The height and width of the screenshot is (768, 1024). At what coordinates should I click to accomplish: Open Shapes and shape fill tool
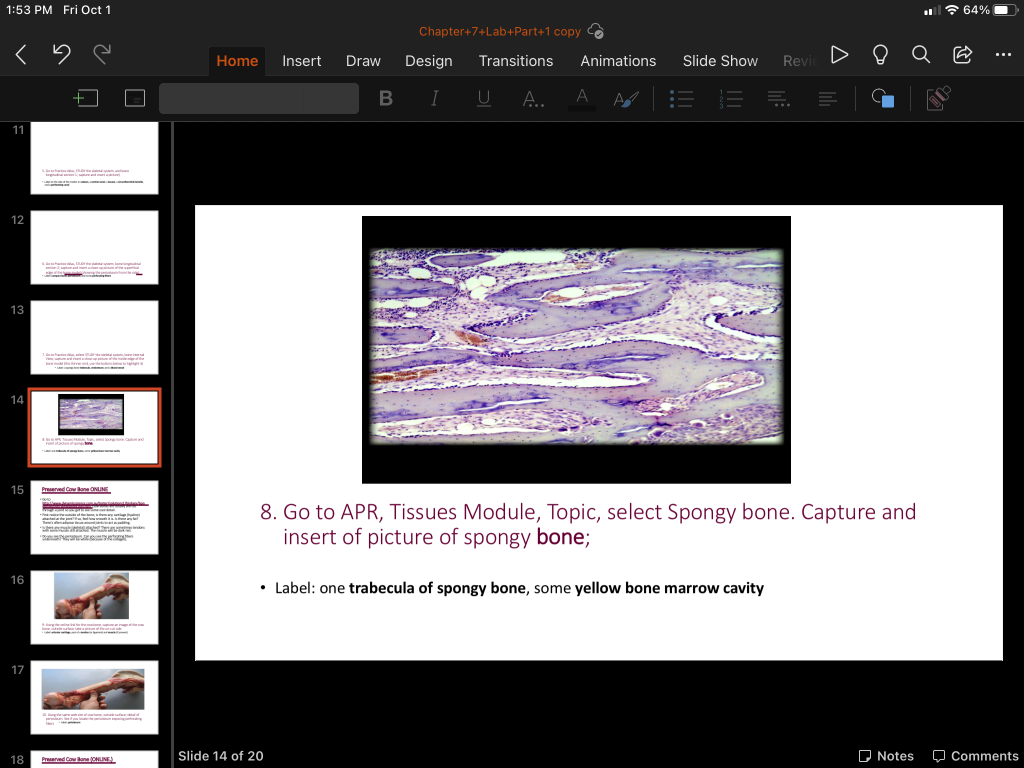click(882, 98)
